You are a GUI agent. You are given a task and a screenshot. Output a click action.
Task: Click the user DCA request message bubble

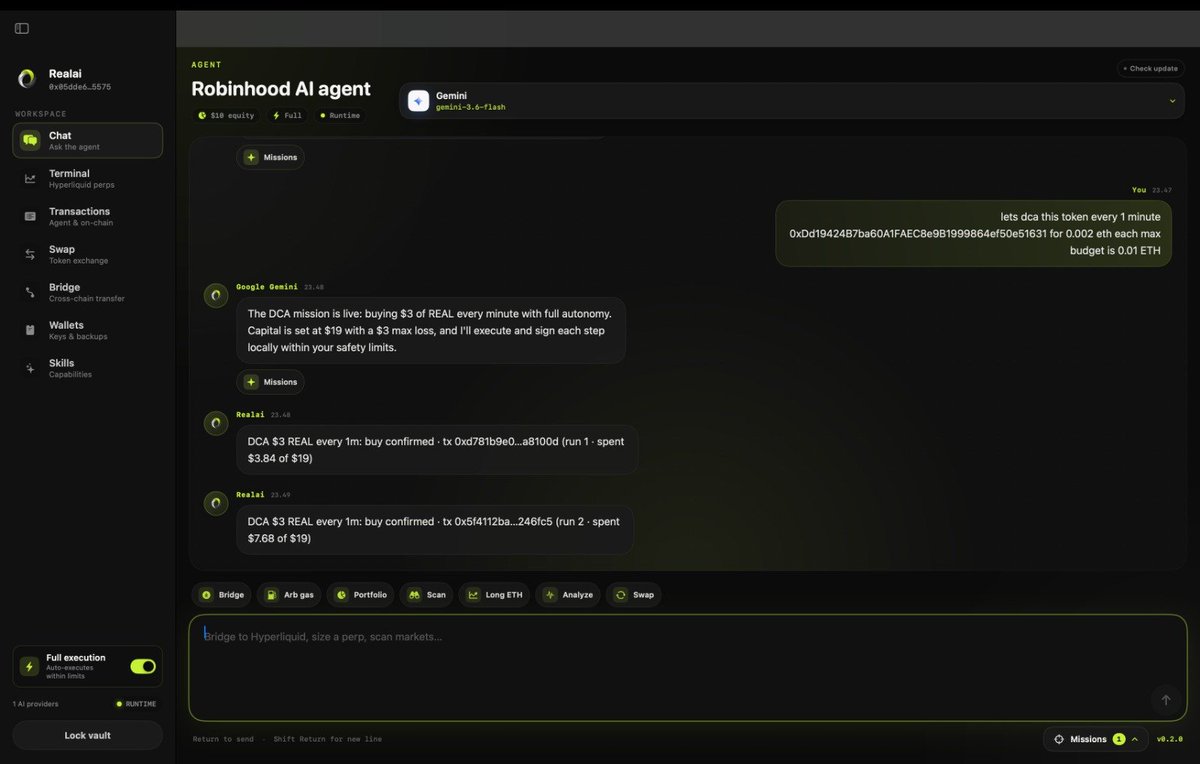tap(974, 233)
